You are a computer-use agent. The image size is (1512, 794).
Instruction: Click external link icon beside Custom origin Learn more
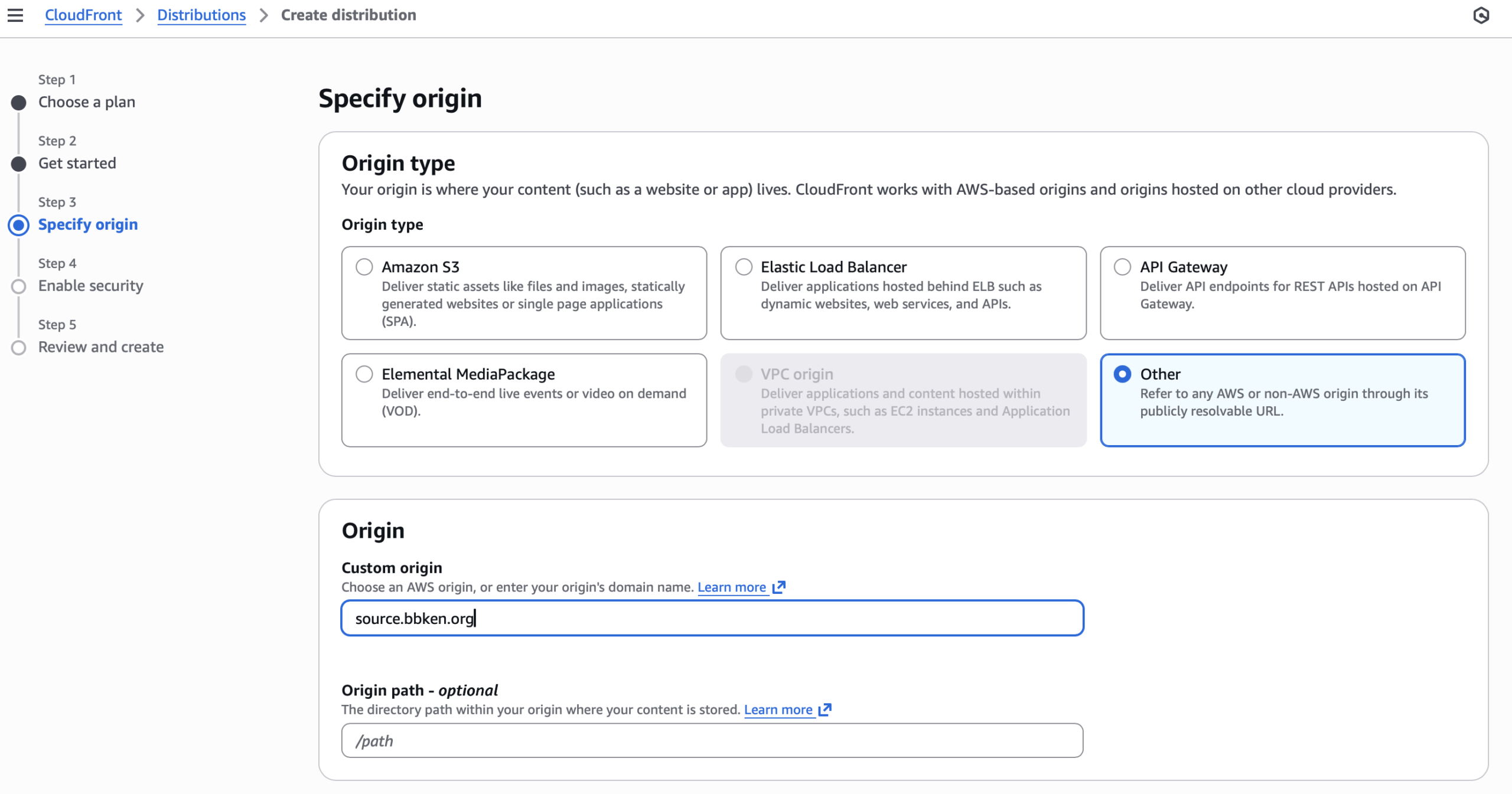point(778,587)
